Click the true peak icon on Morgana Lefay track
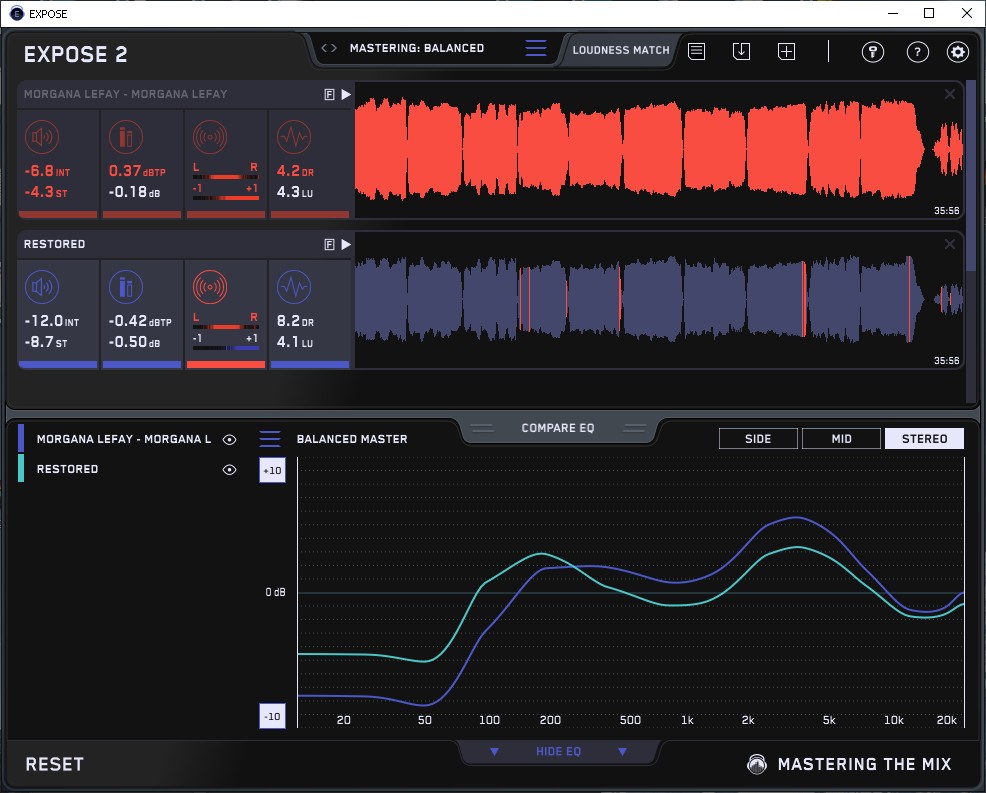986x793 pixels. point(126,136)
